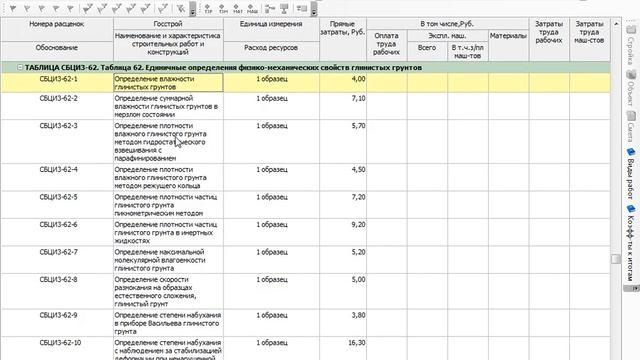Select the ТЗМ toolbar icon
The width and height of the screenshot is (640, 360).
click(x=223, y=9)
